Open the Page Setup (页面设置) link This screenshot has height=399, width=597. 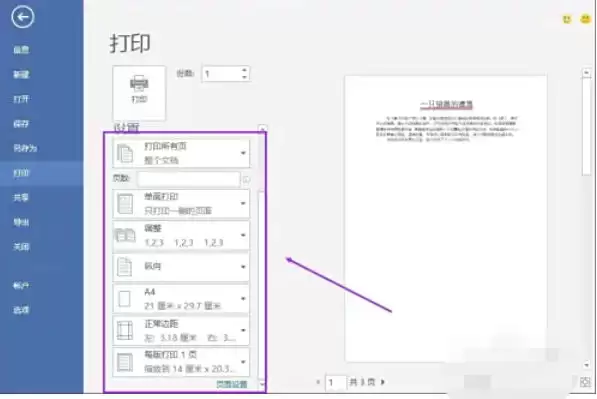(232, 384)
